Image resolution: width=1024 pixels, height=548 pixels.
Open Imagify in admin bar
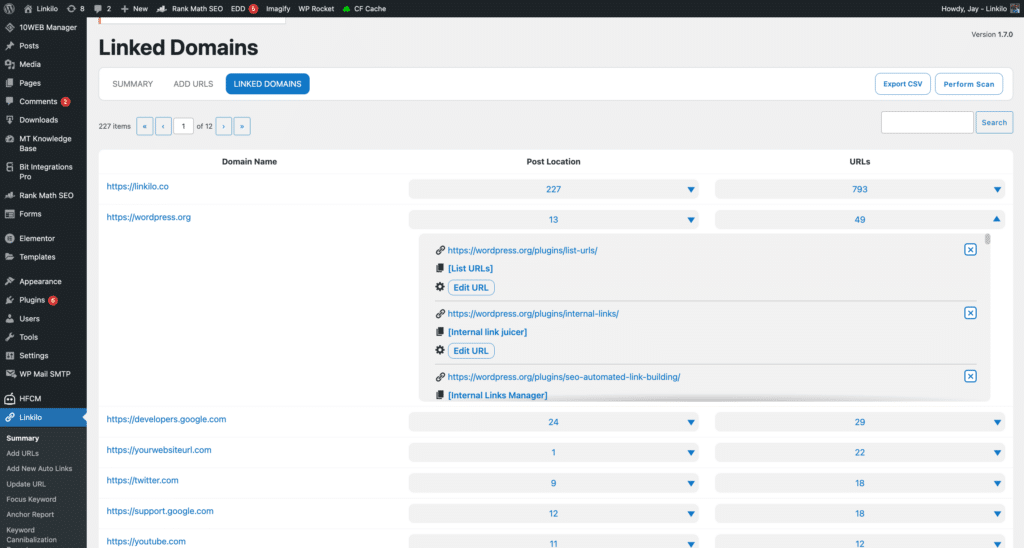click(x=278, y=8)
